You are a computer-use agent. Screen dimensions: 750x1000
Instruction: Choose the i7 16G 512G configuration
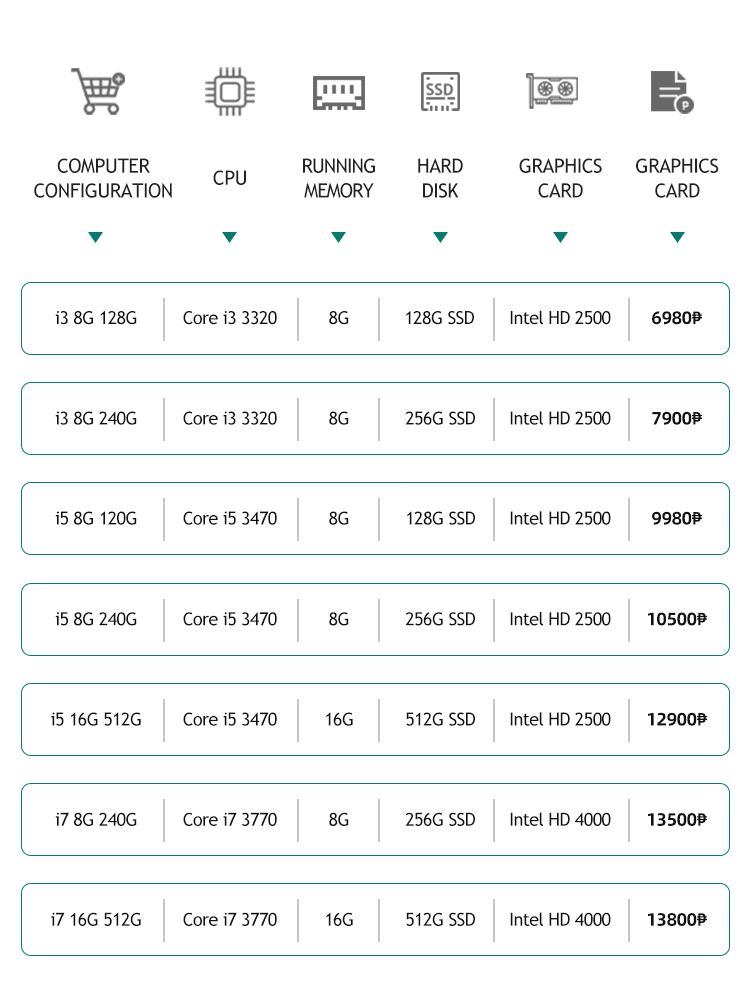[x=96, y=919]
